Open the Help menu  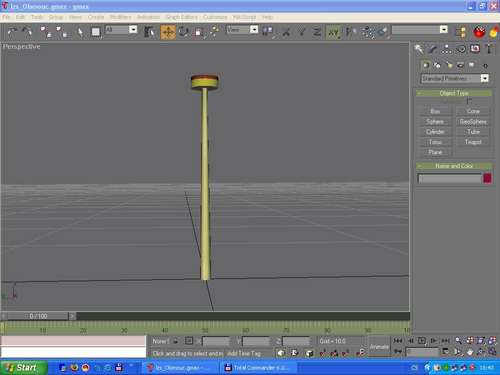pyautogui.click(x=267, y=17)
